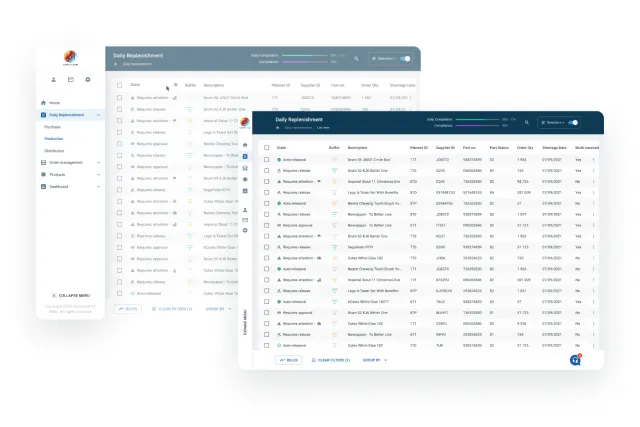Toggle the Selectors switch in back window header

coord(405,59)
